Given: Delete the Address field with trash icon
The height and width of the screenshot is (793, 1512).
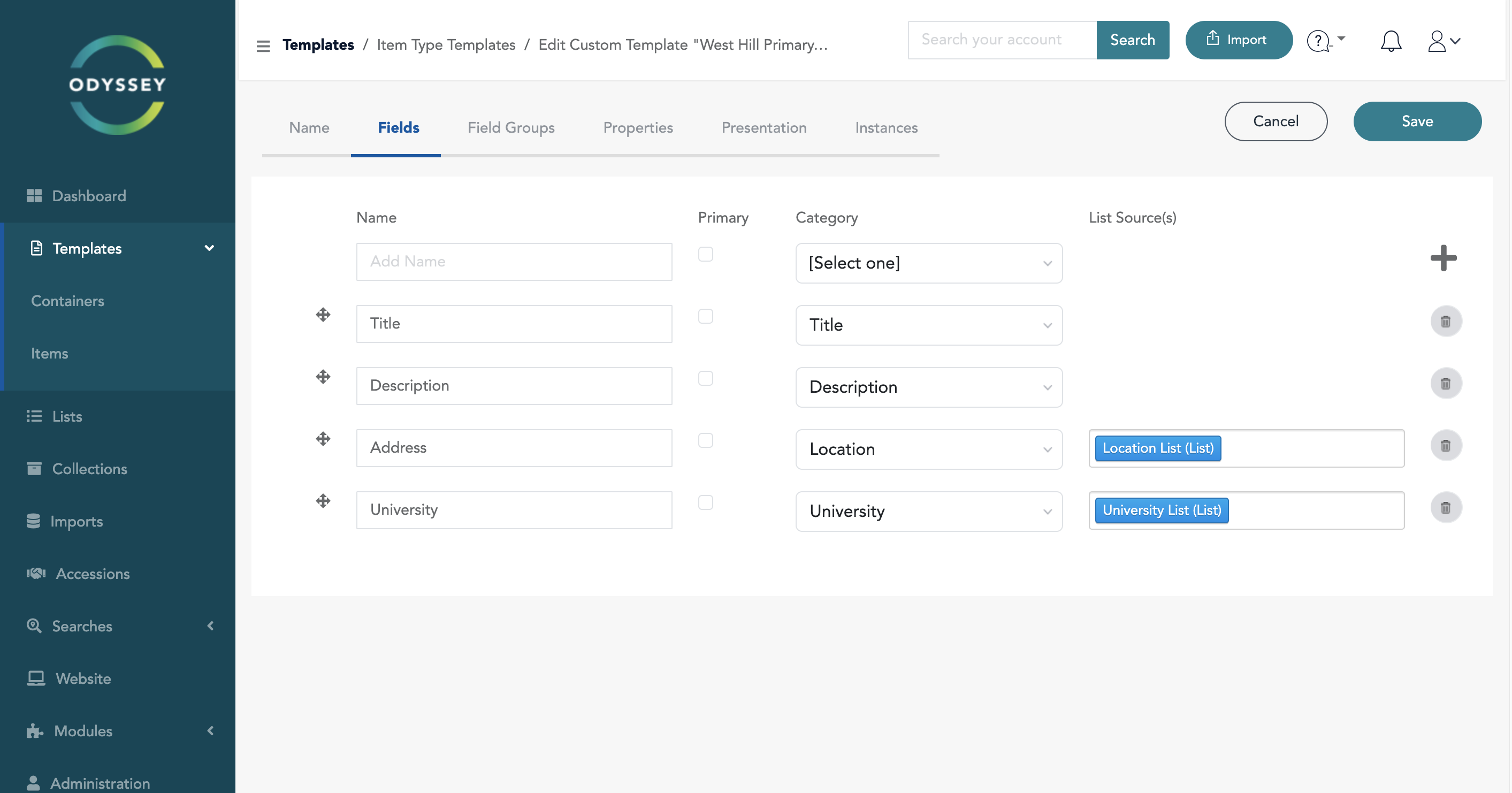Looking at the screenshot, I should 1445,446.
